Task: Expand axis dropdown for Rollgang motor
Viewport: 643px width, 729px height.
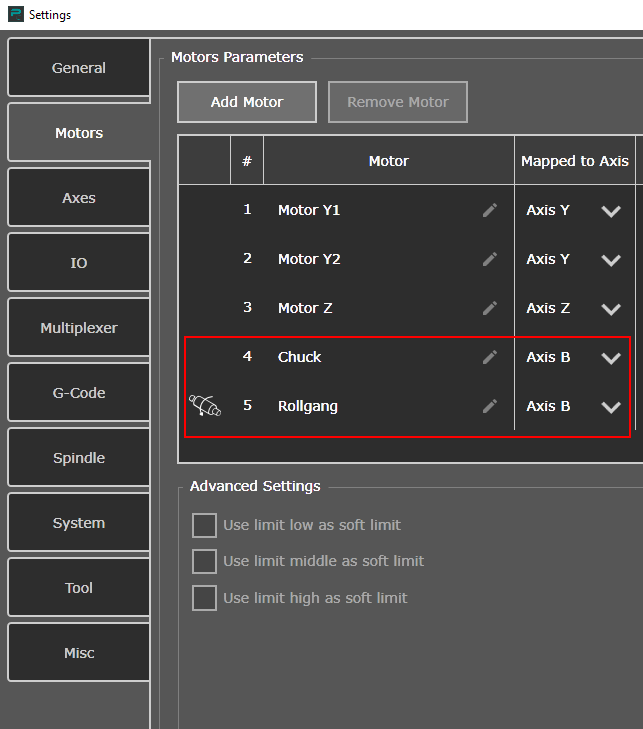Action: (x=610, y=407)
